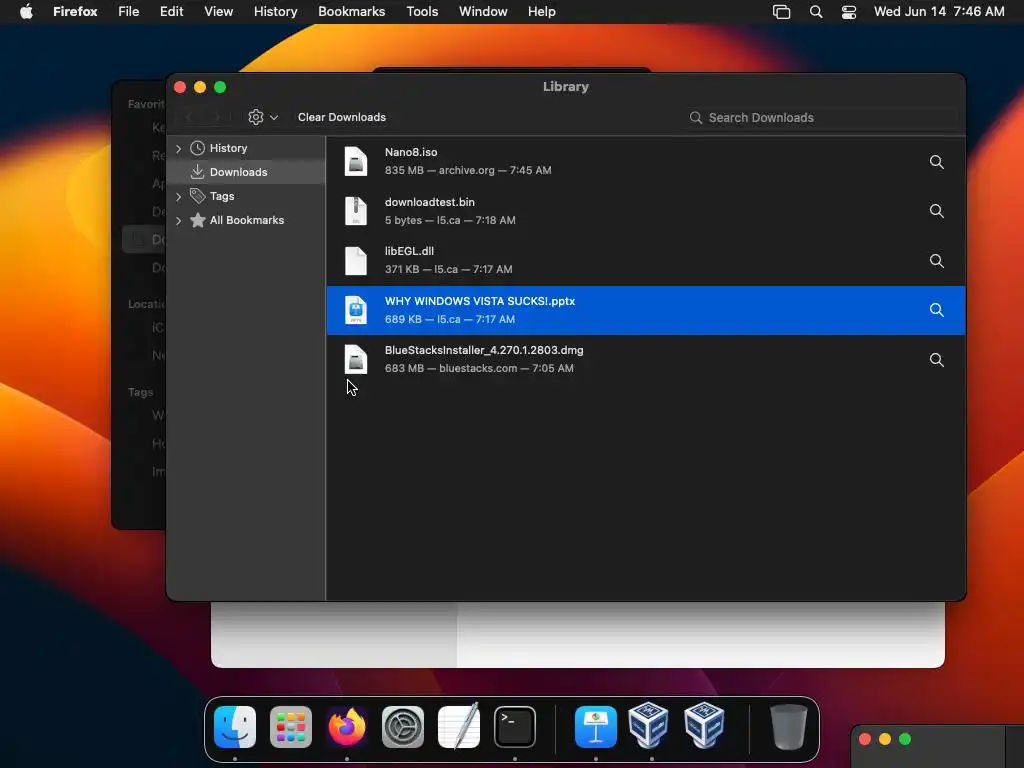Click the forward arrow in Library toolbar
Screen dimensions: 1024x768
[x=216, y=118]
